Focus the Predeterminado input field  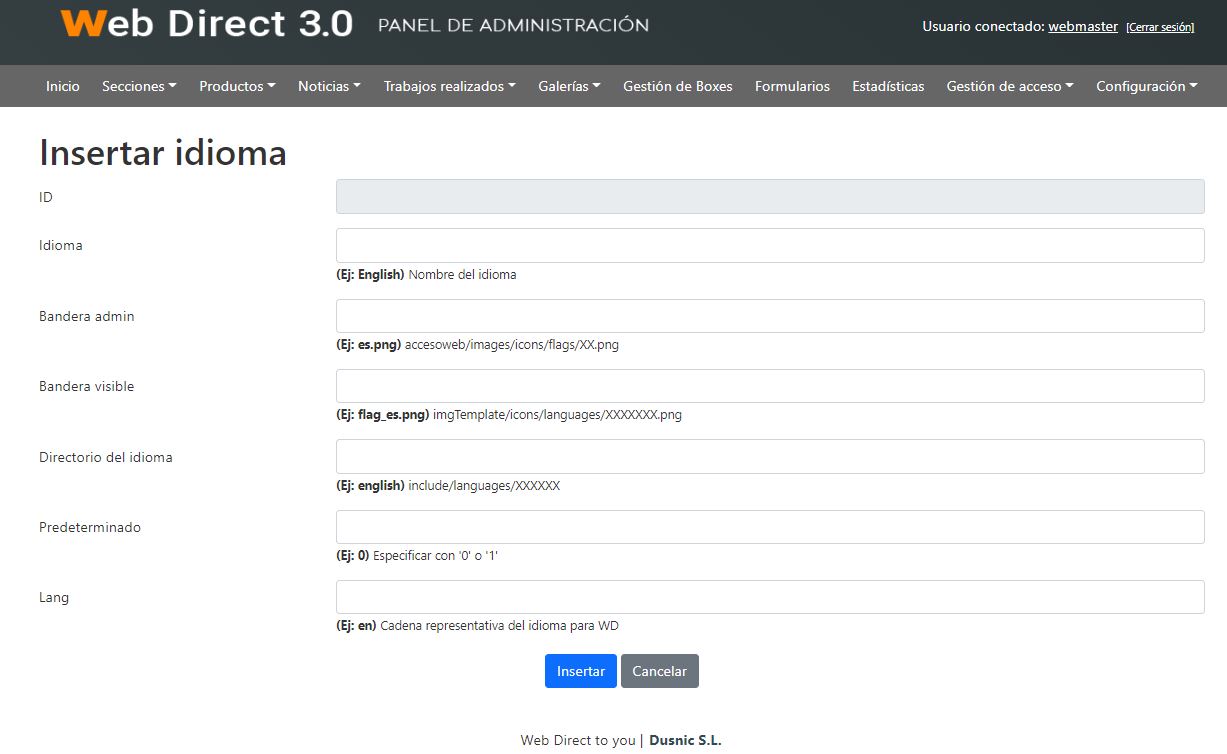(770, 527)
